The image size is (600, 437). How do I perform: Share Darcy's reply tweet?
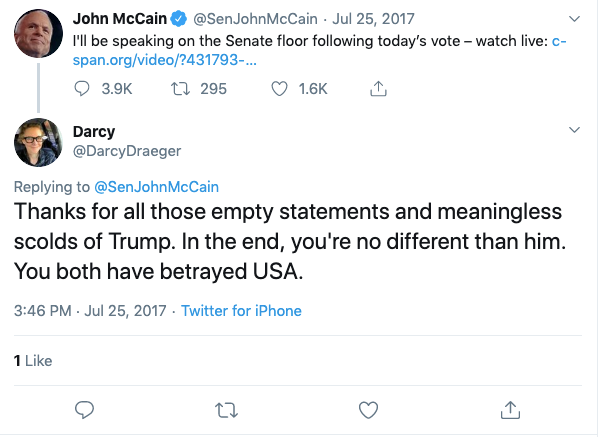click(510, 408)
